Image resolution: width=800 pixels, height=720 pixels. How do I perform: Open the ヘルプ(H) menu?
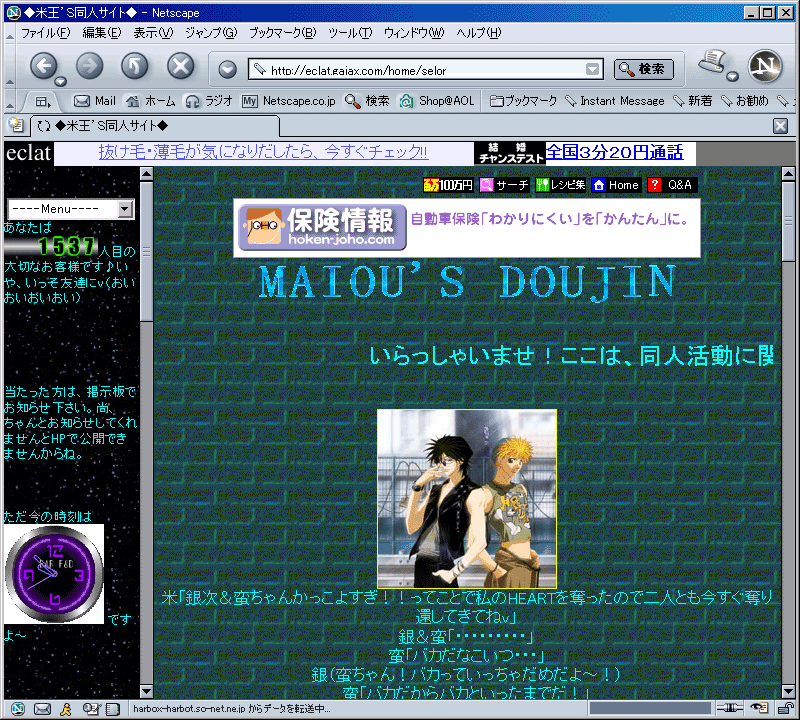[x=479, y=33]
